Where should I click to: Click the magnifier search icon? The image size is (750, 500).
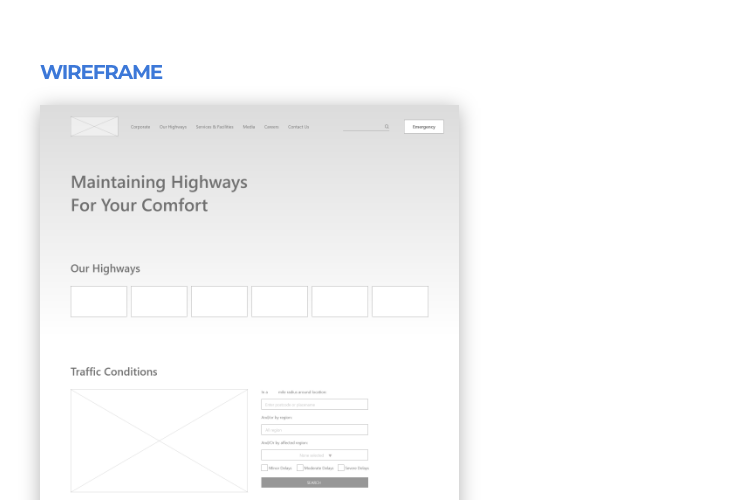[386, 126]
